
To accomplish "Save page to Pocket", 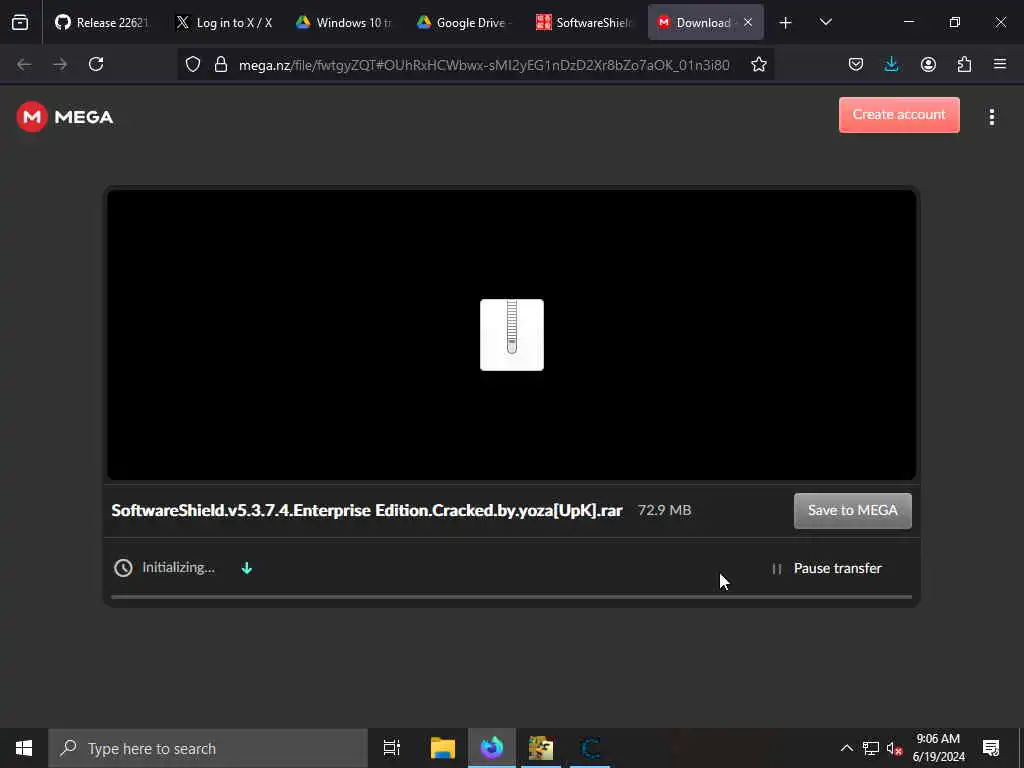I will point(856,64).
